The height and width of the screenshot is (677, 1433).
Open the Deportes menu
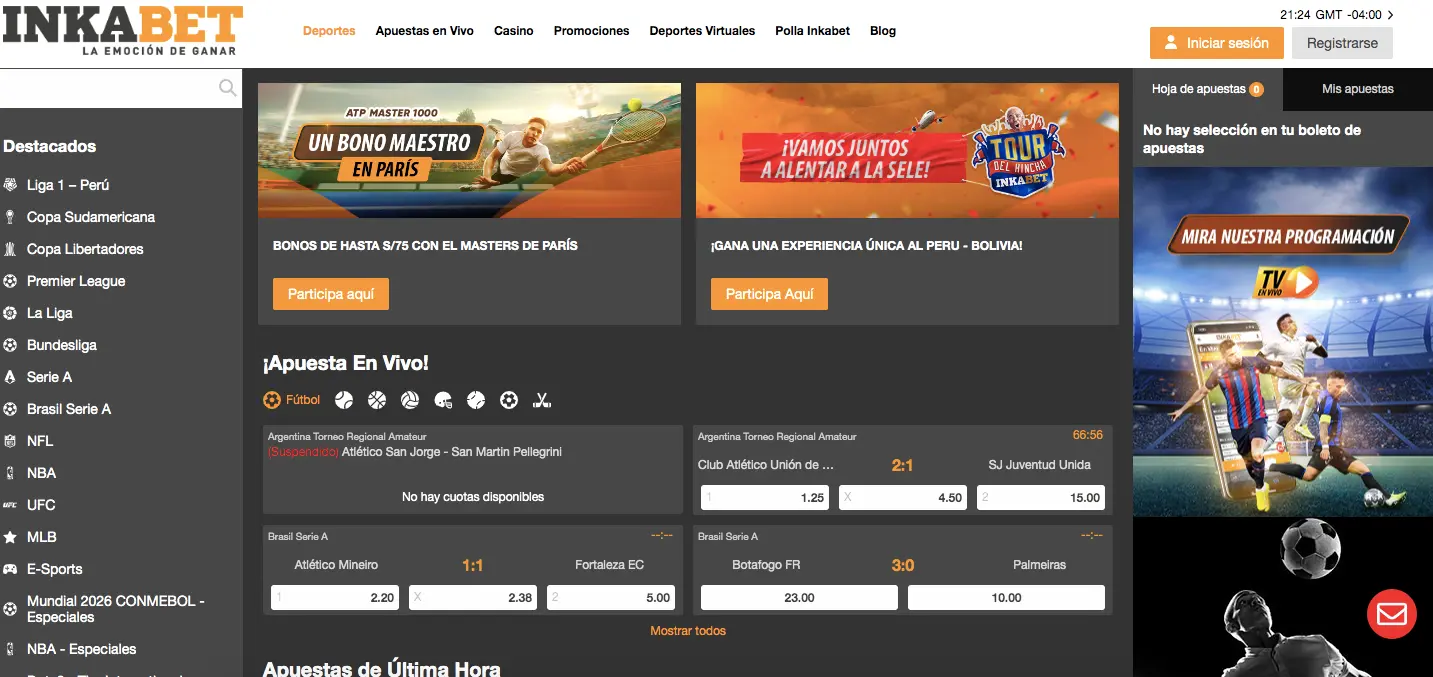[x=329, y=31]
